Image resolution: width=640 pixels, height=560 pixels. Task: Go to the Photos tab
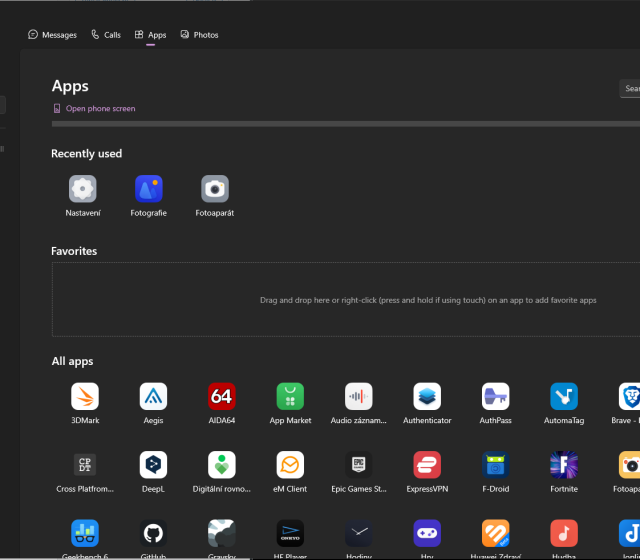click(199, 35)
